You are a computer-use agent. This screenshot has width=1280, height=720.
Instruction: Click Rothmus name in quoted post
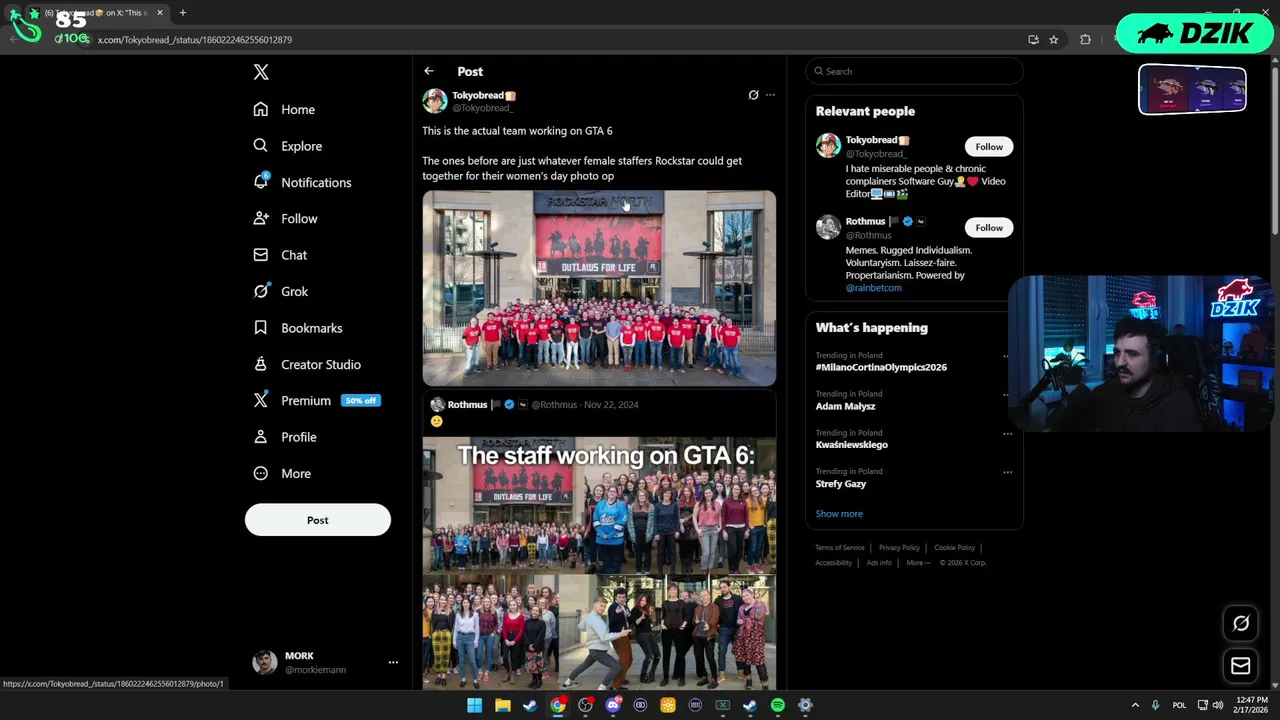[467, 405]
